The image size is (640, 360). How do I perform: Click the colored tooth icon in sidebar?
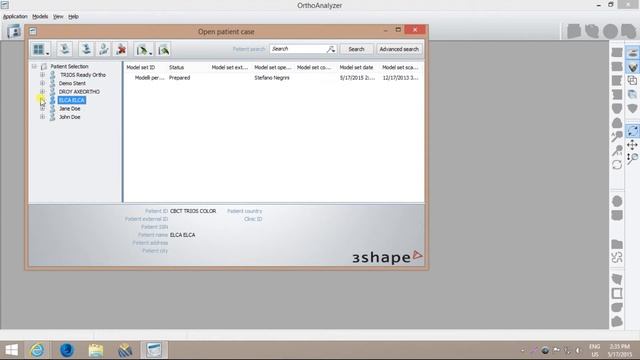pyautogui.click(x=633, y=67)
